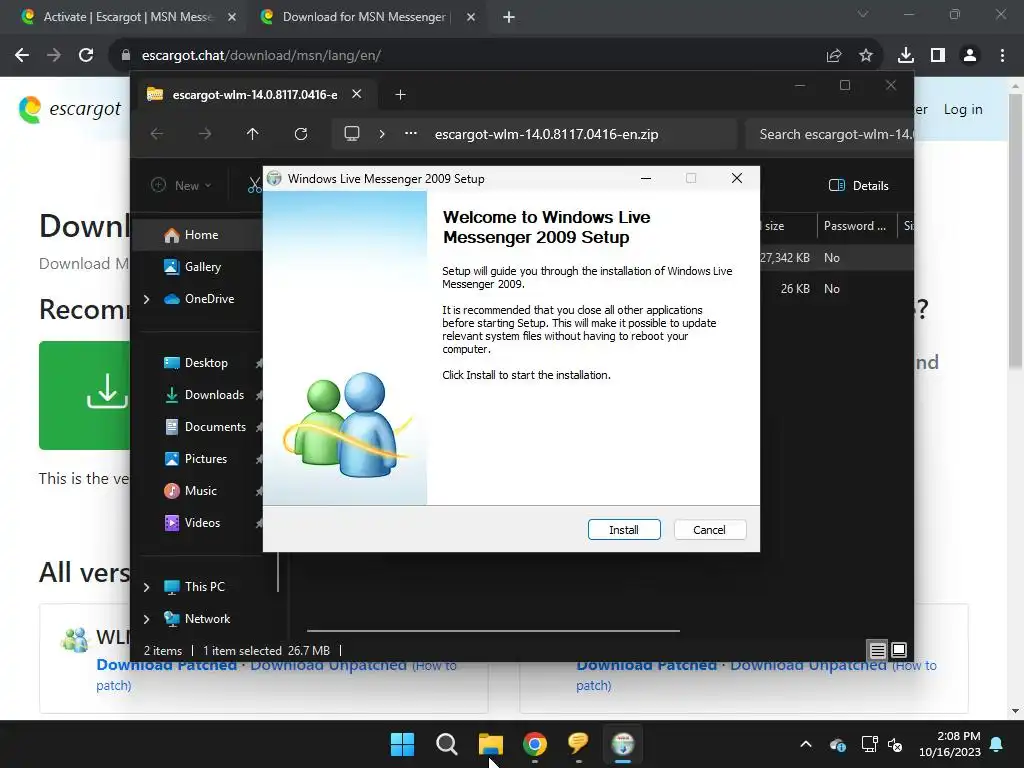Toggle Chrome side panel icon
This screenshot has height=768, width=1024.
pos(938,56)
